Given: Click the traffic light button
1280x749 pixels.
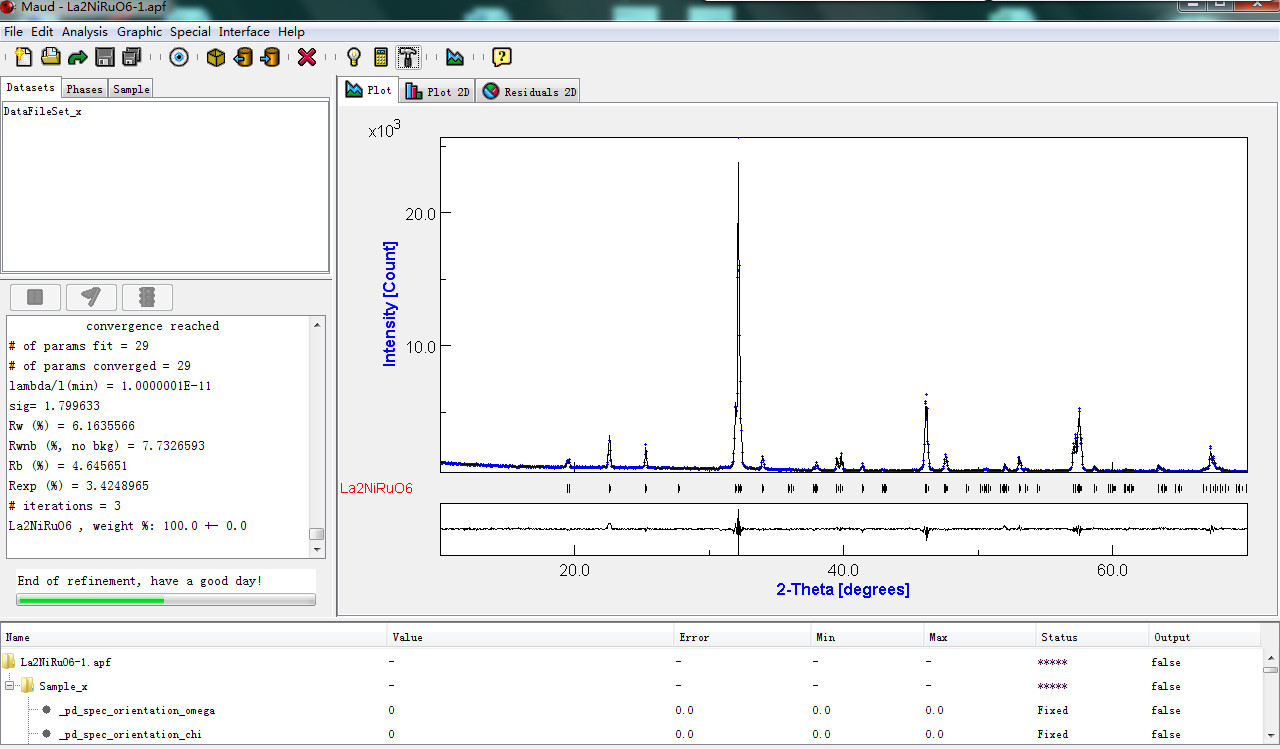Looking at the screenshot, I should coord(147,297).
